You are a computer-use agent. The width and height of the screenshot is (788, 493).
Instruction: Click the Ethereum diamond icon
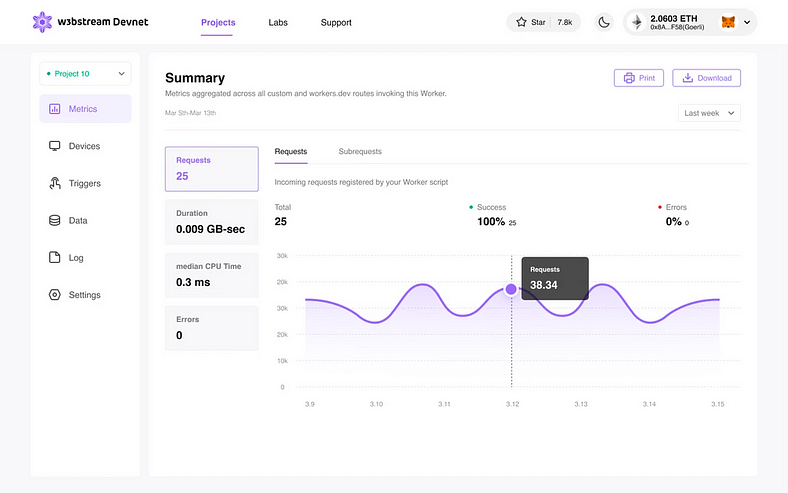tap(637, 22)
